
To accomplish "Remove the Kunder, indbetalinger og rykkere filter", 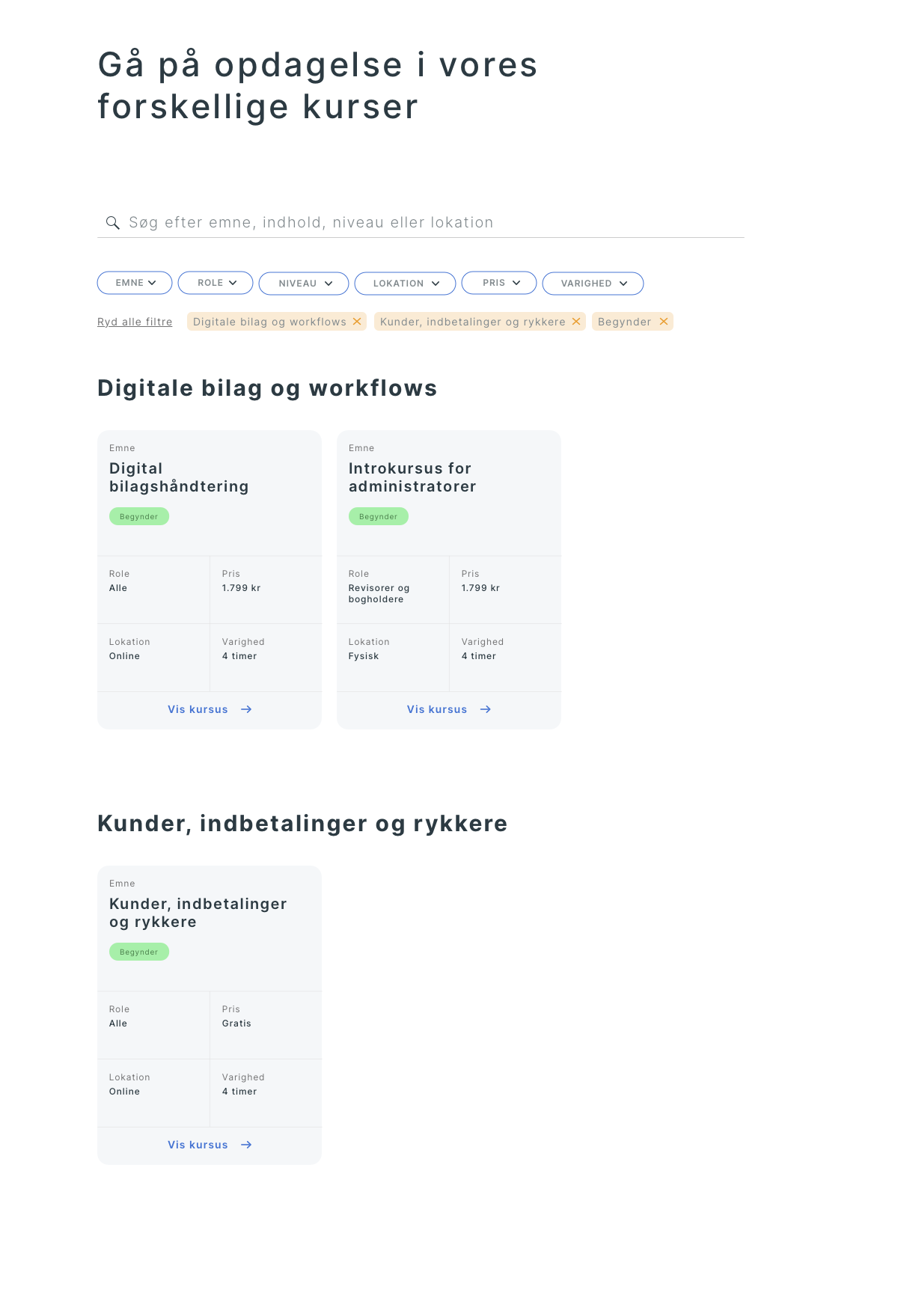I will (x=576, y=322).
